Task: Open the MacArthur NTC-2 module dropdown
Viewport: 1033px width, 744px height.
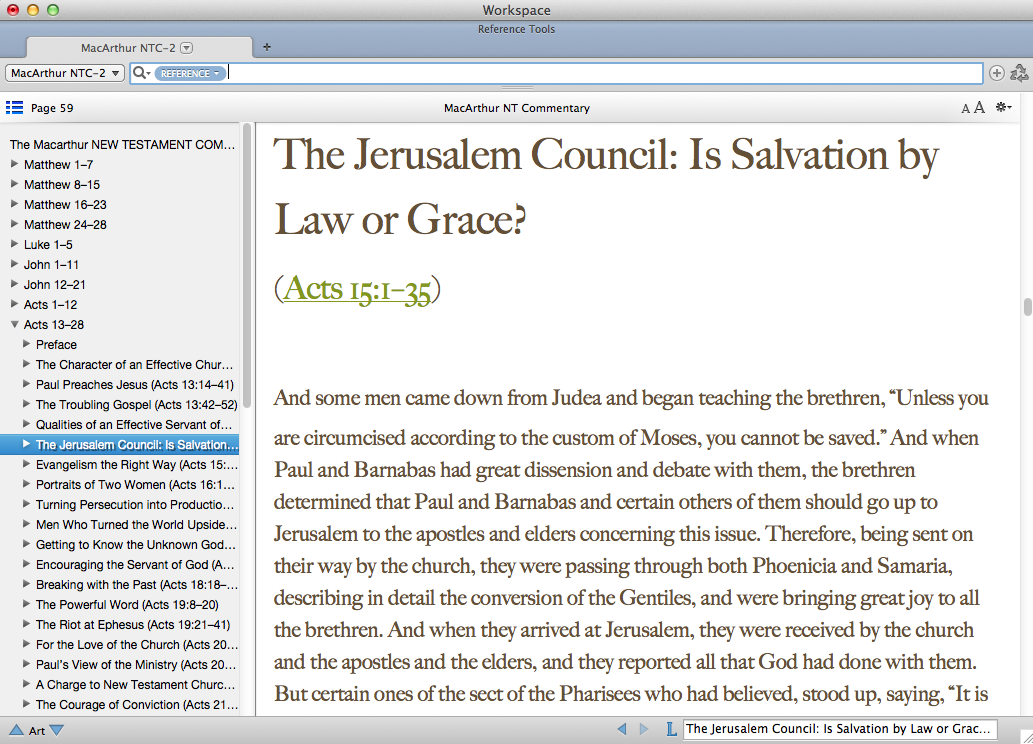Action: (65, 73)
